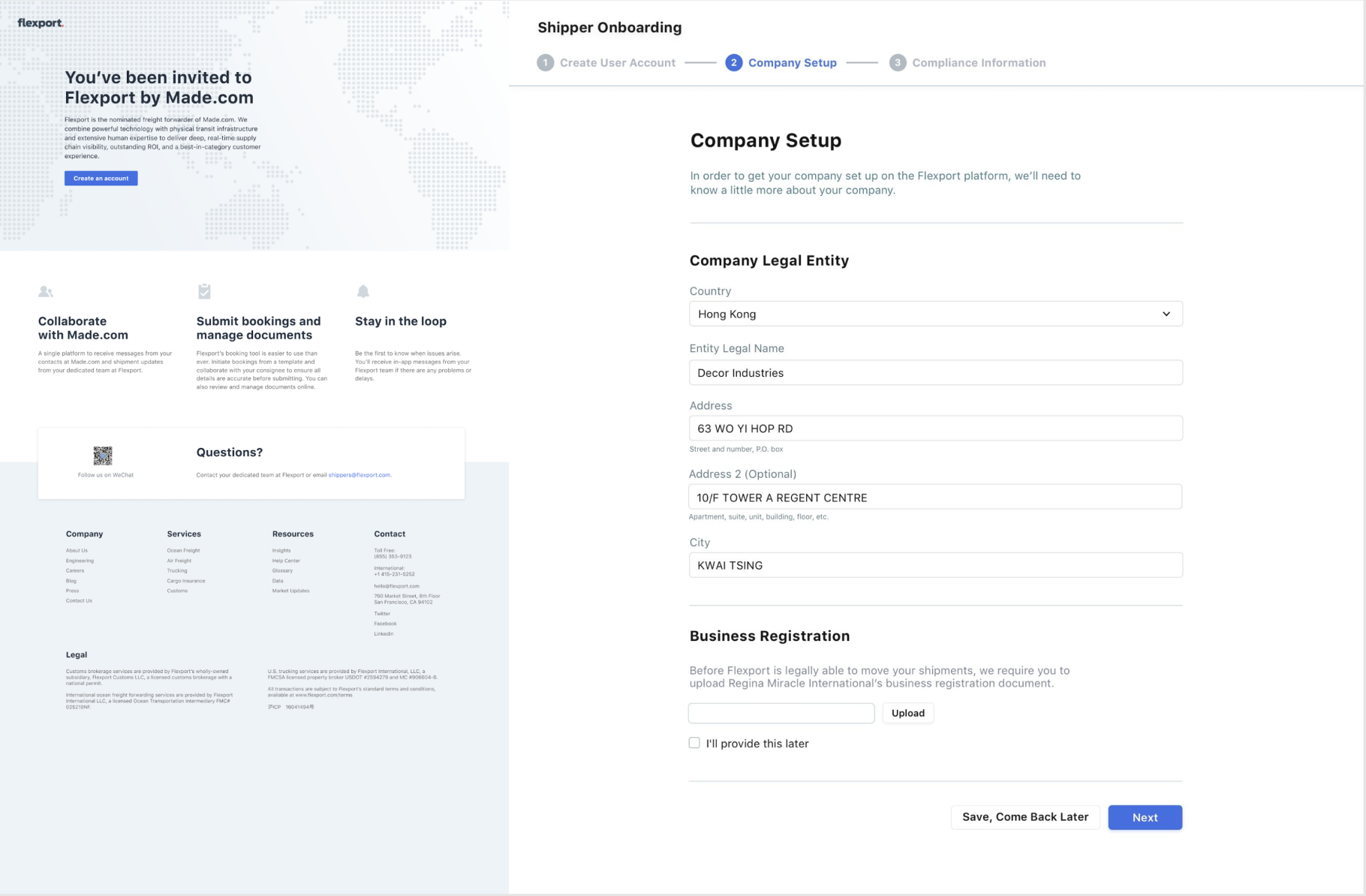Open the Press footer link
1366x896 pixels.
pos(72,591)
